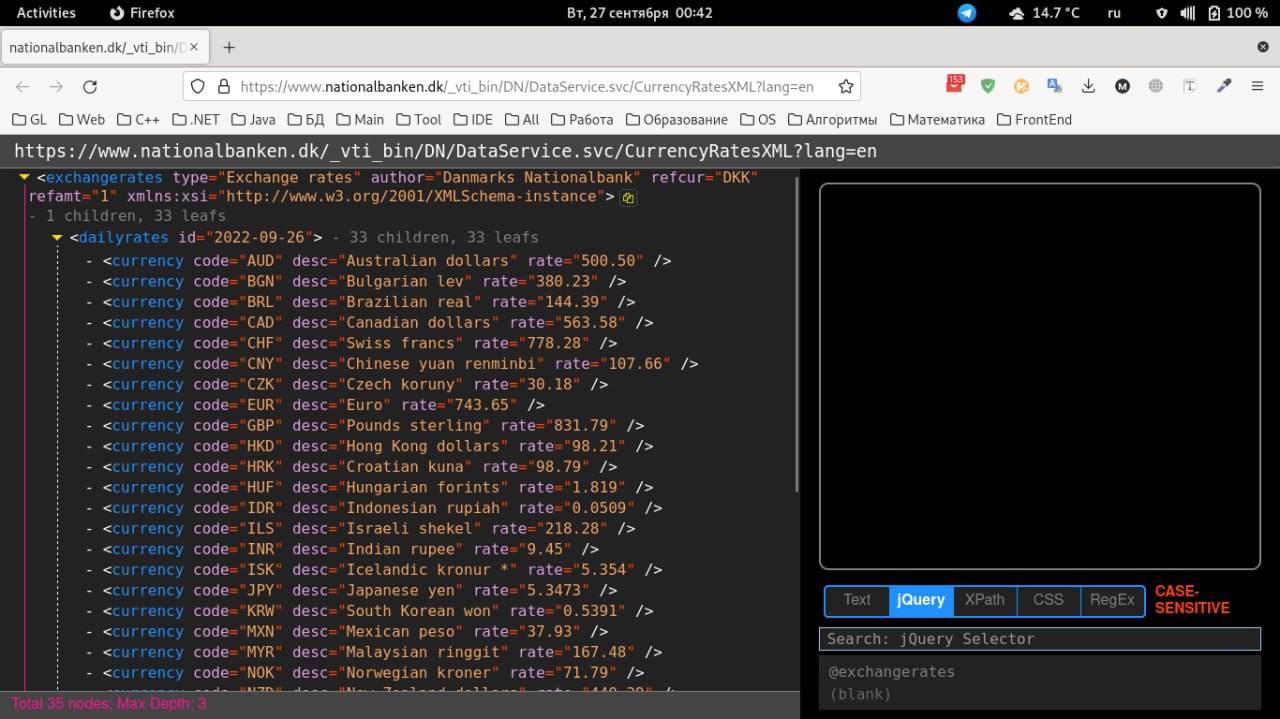This screenshot has height=719, width=1280.
Task: Click the 'Total 35 nodes' status bar text
Action: click(109, 704)
